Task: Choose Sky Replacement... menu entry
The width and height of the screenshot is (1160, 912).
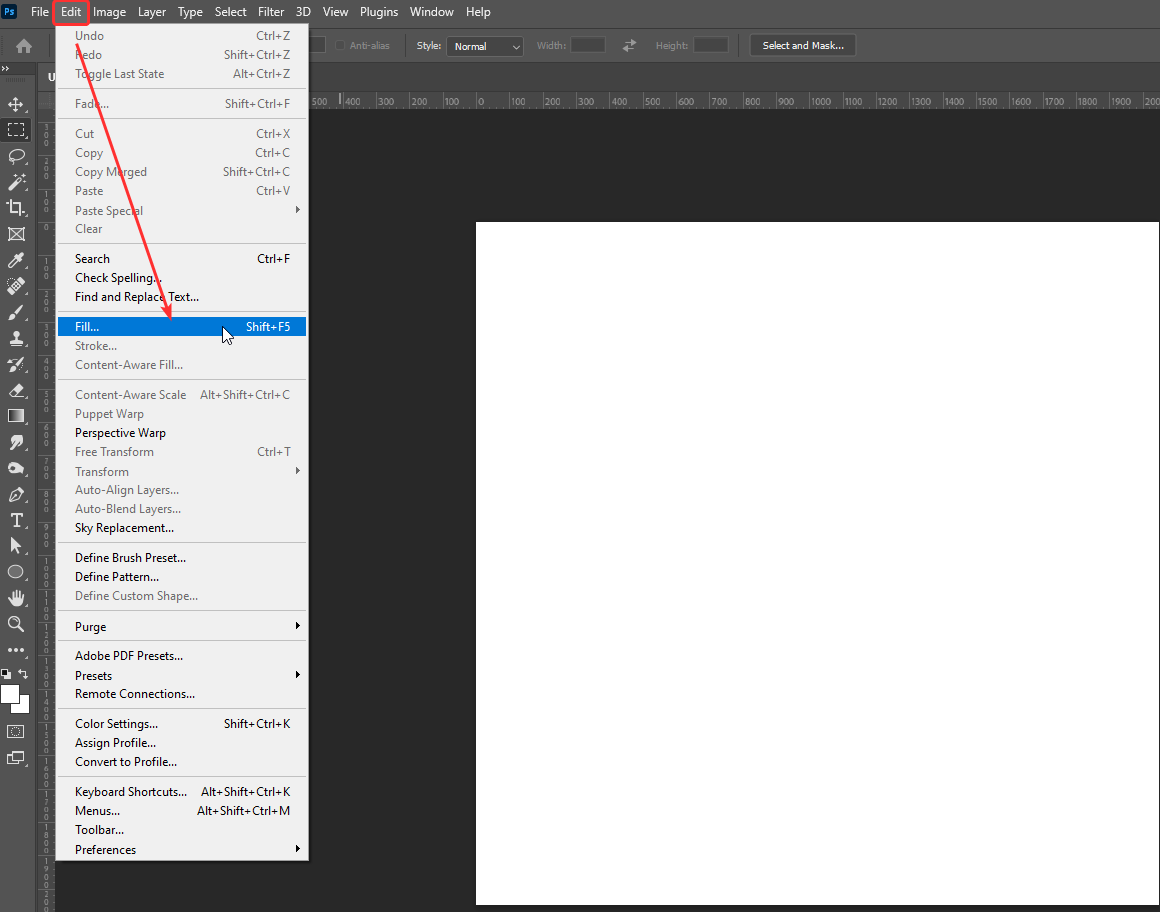Action: pyautogui.click(x=182, y=527)
